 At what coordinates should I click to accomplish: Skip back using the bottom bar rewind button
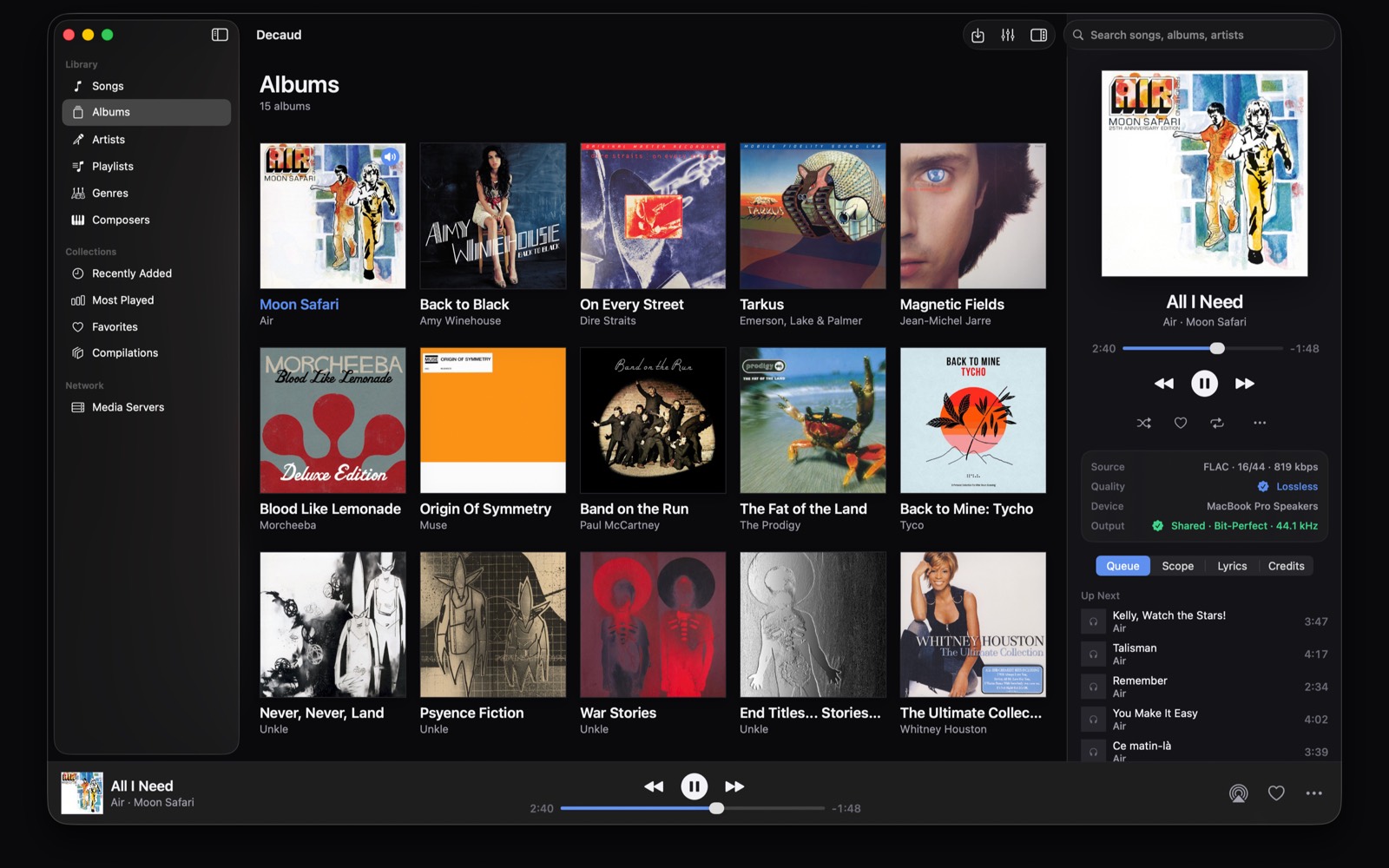click(654, 786)
